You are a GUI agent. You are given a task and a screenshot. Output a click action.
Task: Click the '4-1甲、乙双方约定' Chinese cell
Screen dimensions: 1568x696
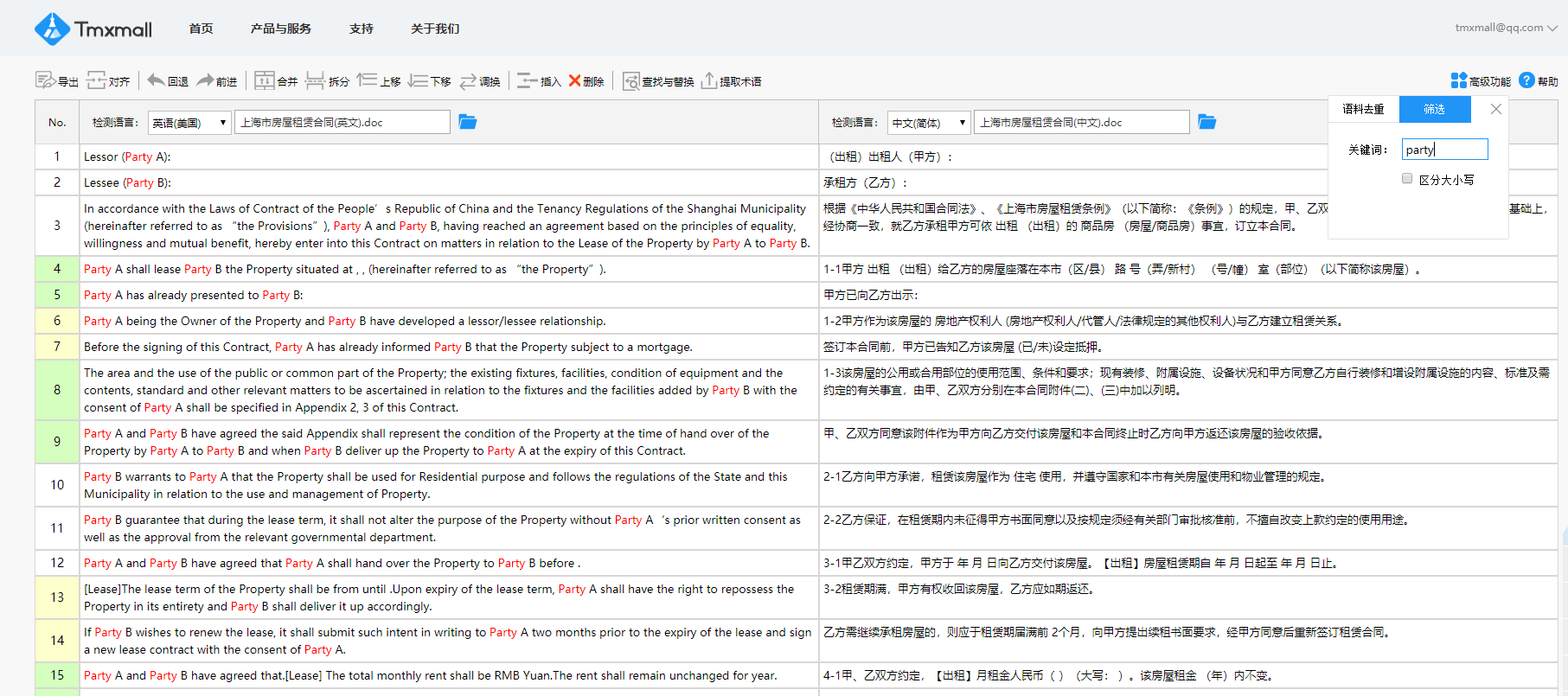click(x=1188, y=675)
